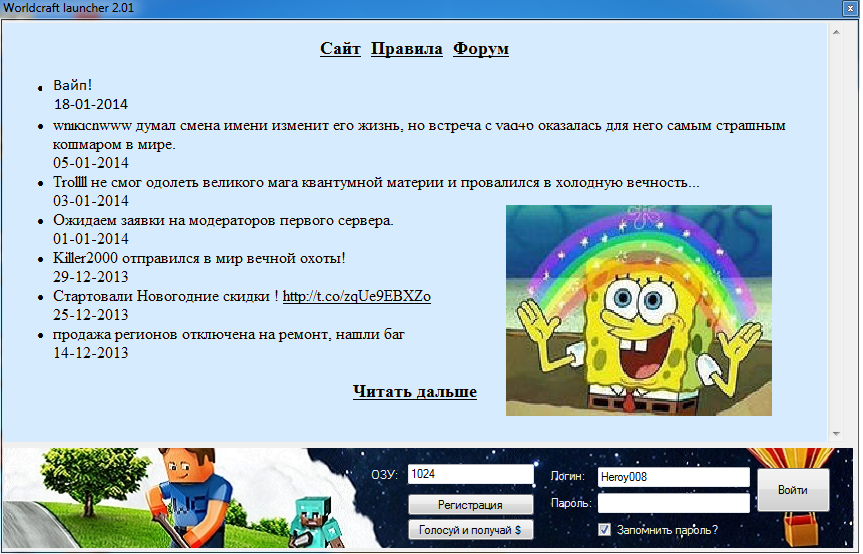The height and width of the screenshot is (554, 863).
Task: Click the date 03-01-2014
Action: point(91,201)
